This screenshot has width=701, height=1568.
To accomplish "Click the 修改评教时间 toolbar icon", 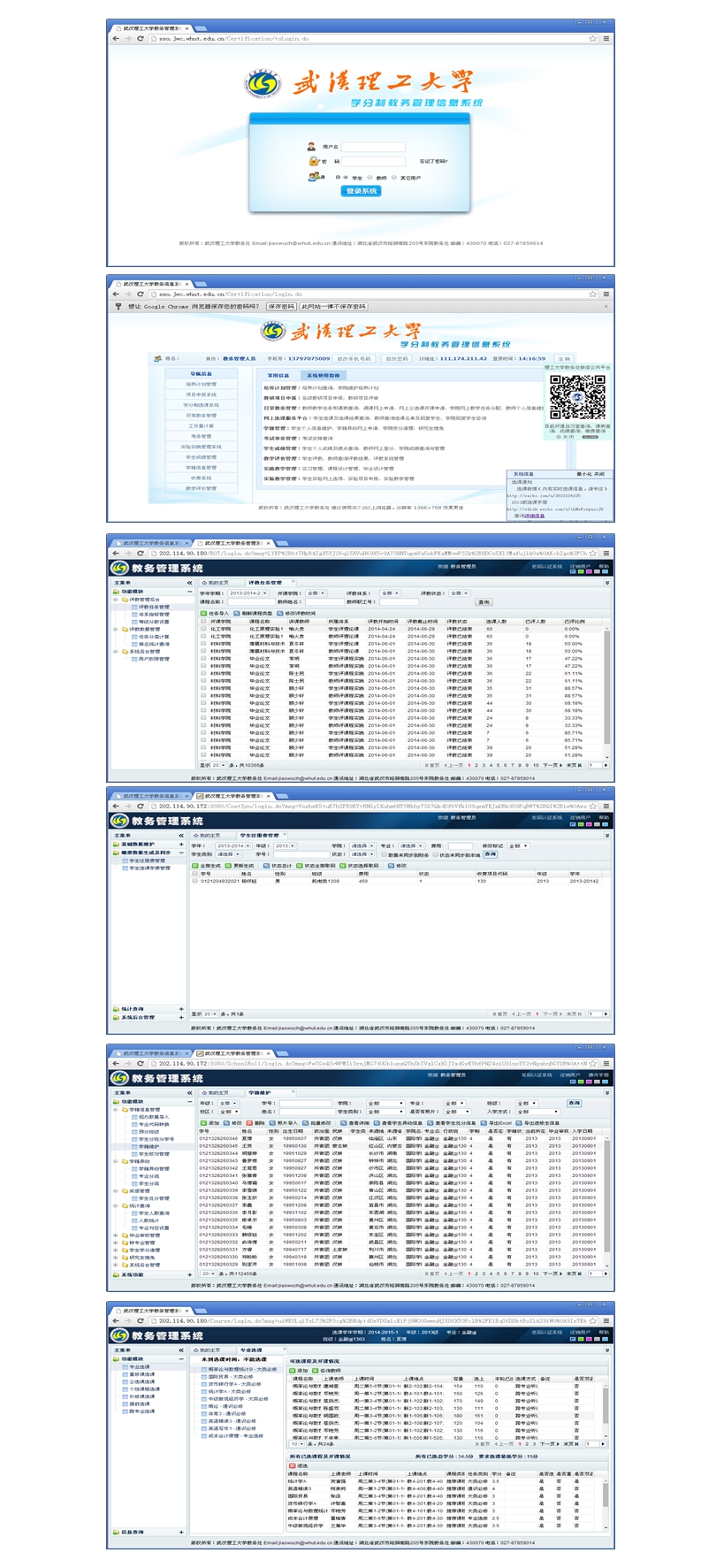I will point(280,613).
